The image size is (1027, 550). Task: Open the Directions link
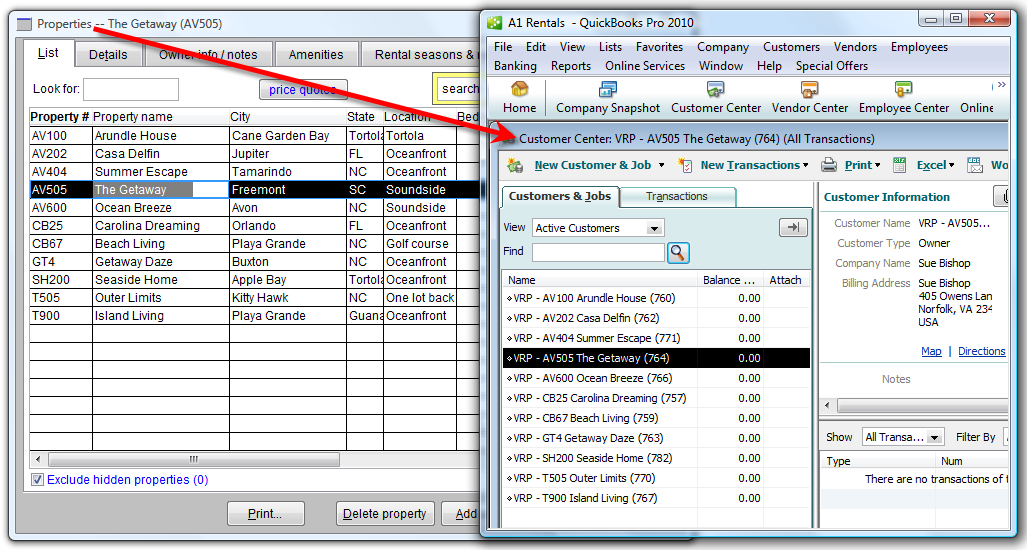[981, 352]
